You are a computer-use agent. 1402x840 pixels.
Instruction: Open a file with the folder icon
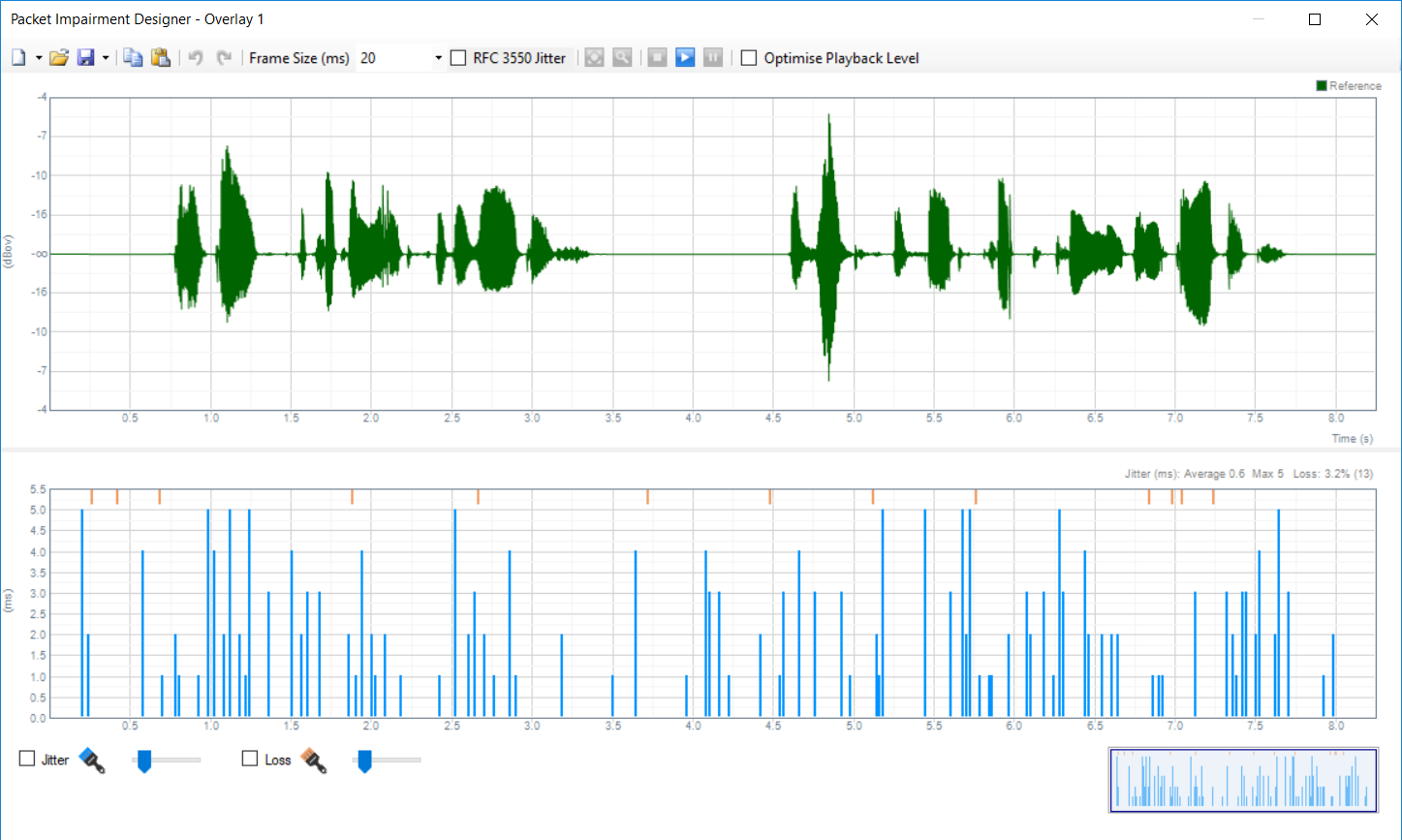click(x=59, y=58)
